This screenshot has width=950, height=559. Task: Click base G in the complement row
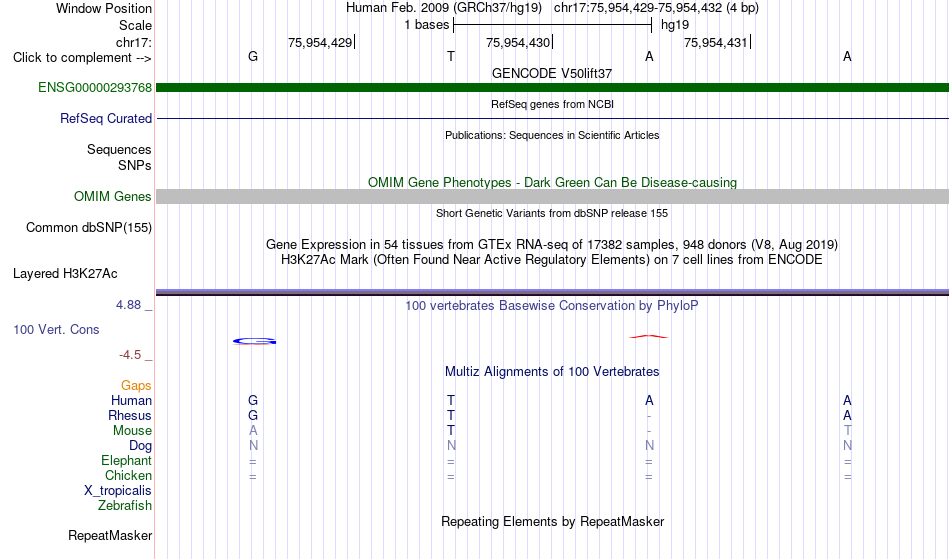(x=253, y=56)
